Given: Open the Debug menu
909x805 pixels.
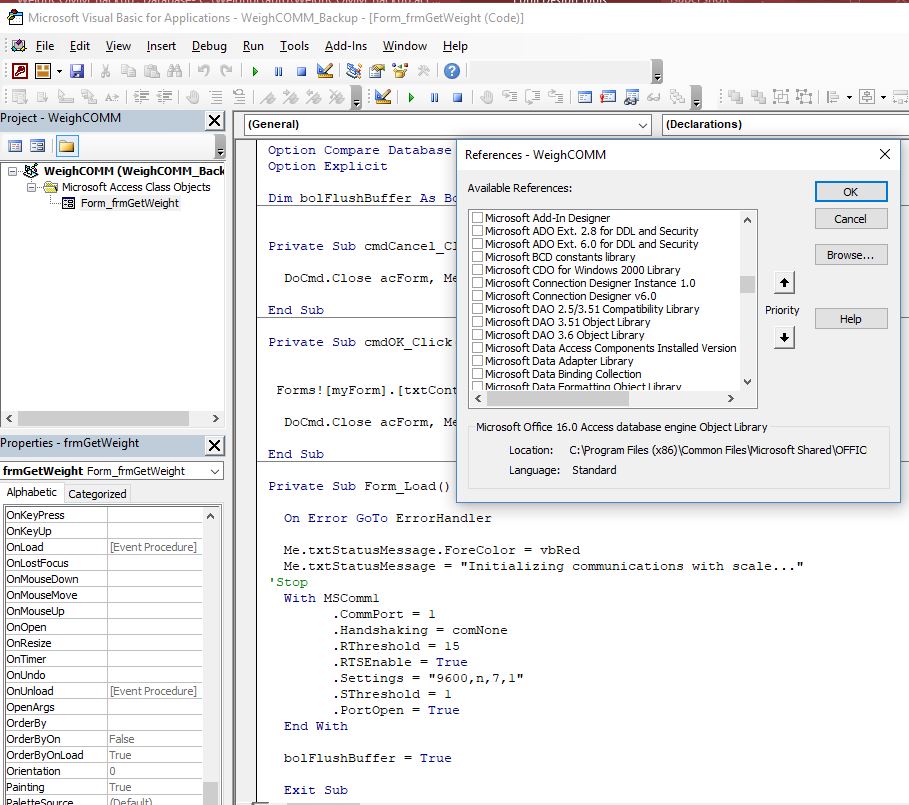Looking at the screenshot, I should click(x=209, y=45).
